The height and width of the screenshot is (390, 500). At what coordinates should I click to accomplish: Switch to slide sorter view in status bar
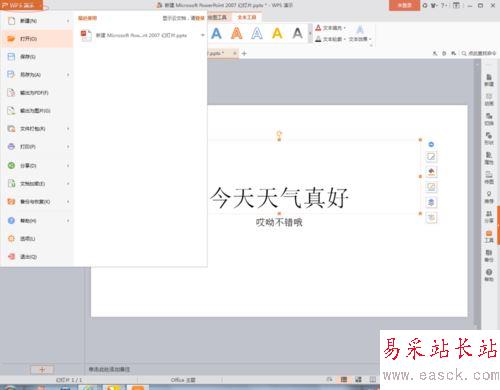[x=358, y=380]
